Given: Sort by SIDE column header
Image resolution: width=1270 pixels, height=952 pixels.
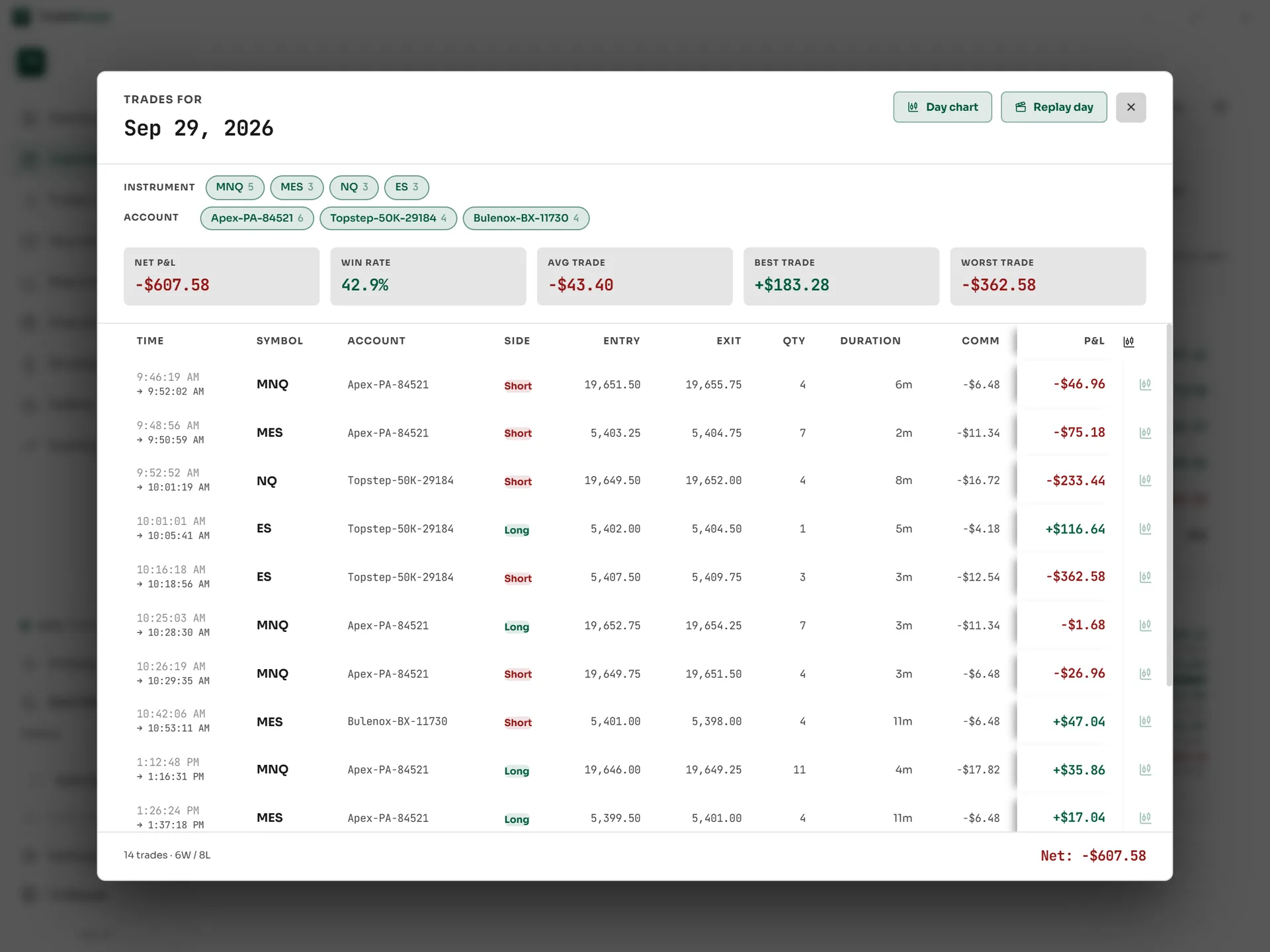Looking at the screenshot, I should click(x=517, y=341).
